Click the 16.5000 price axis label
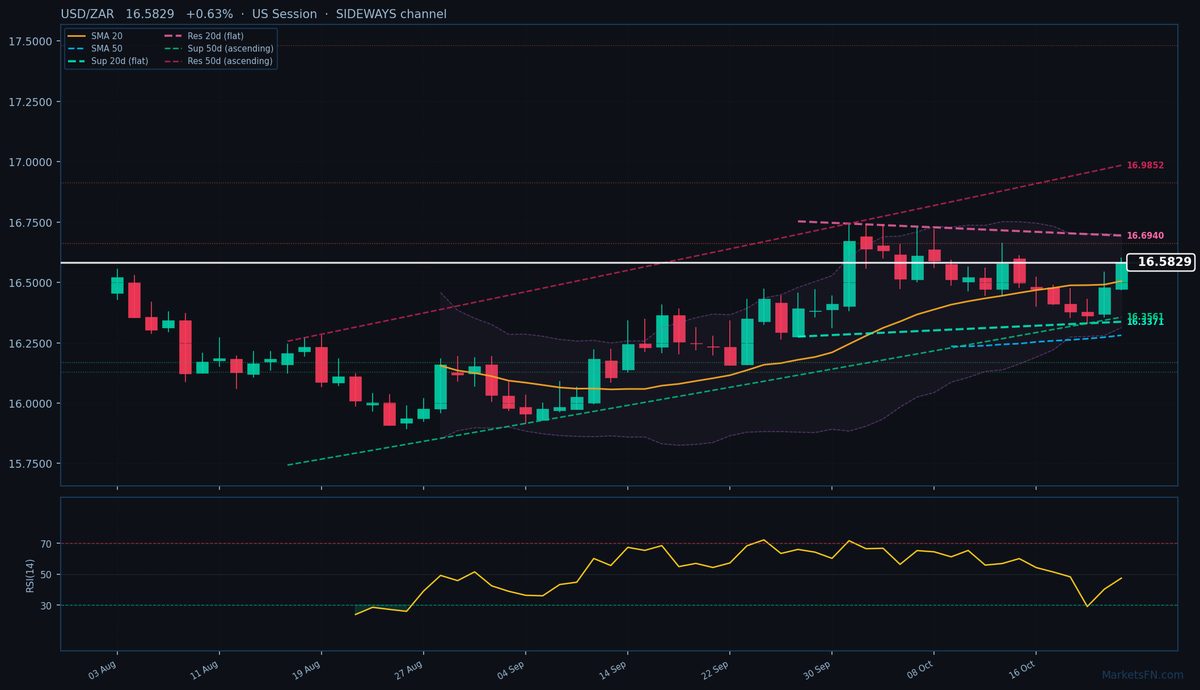Viewport: 1200px width, 690px height. coord(30,283)
